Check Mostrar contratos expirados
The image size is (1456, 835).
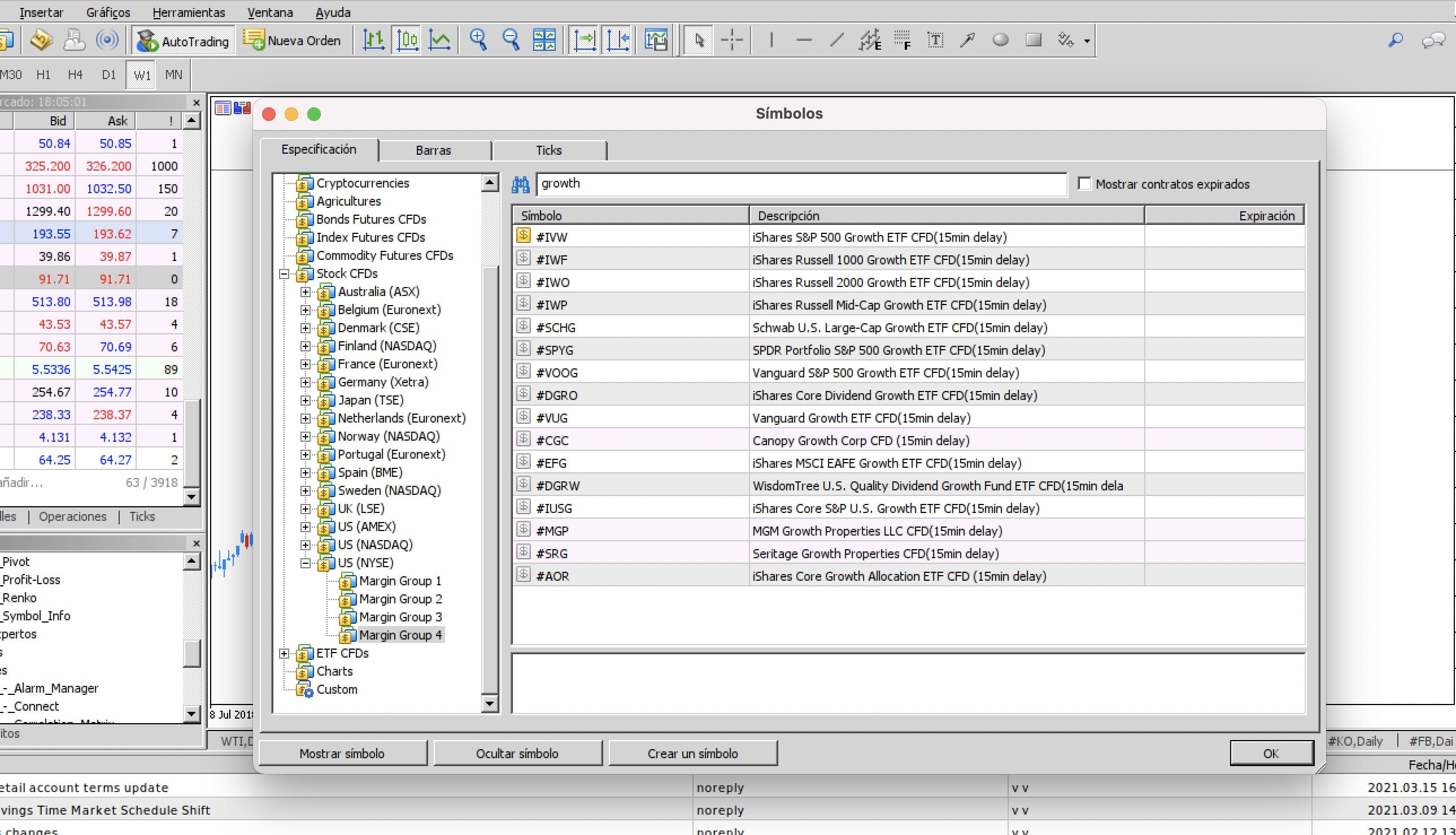point(1084,184)
